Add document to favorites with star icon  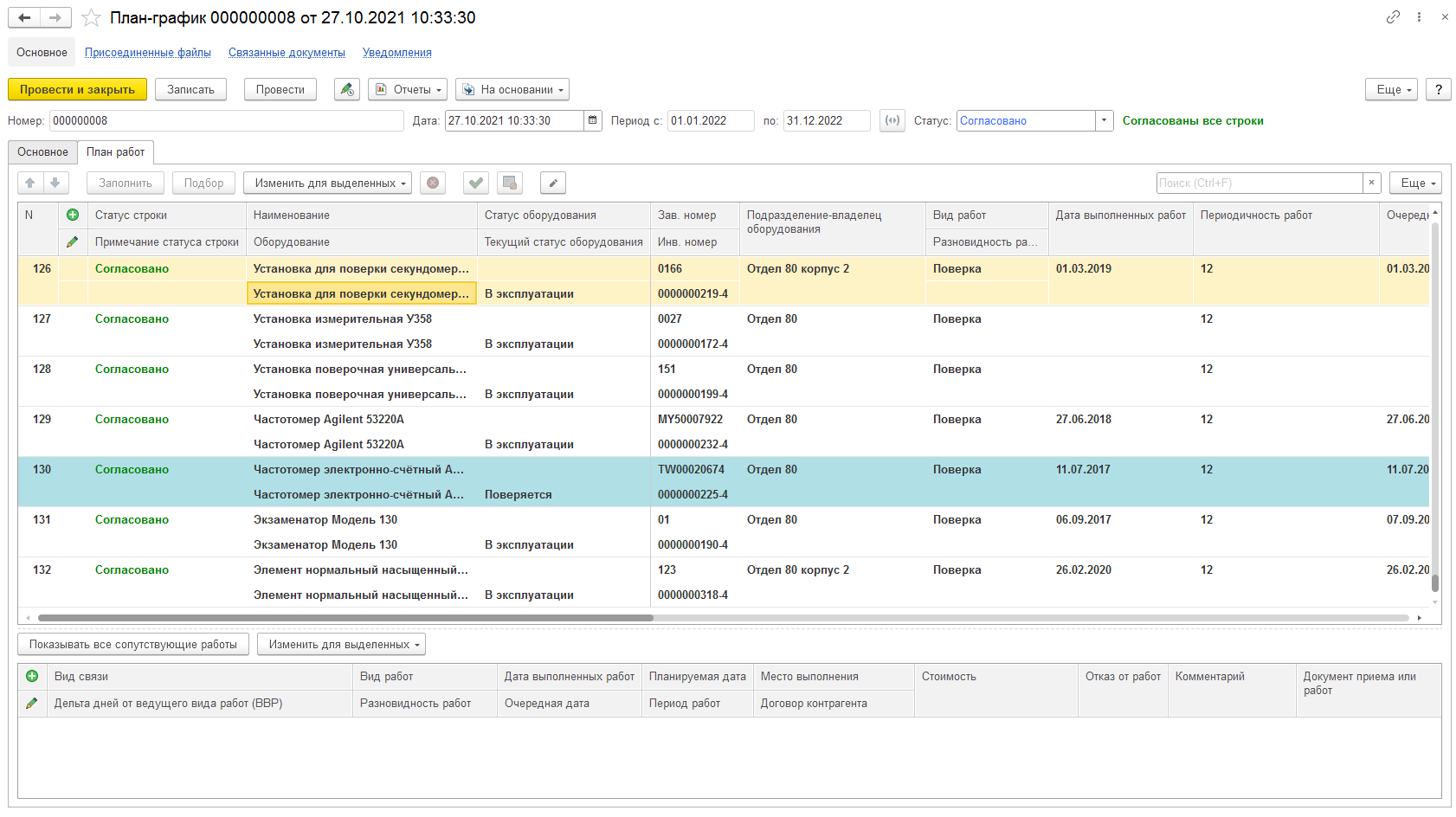(91, 18)
